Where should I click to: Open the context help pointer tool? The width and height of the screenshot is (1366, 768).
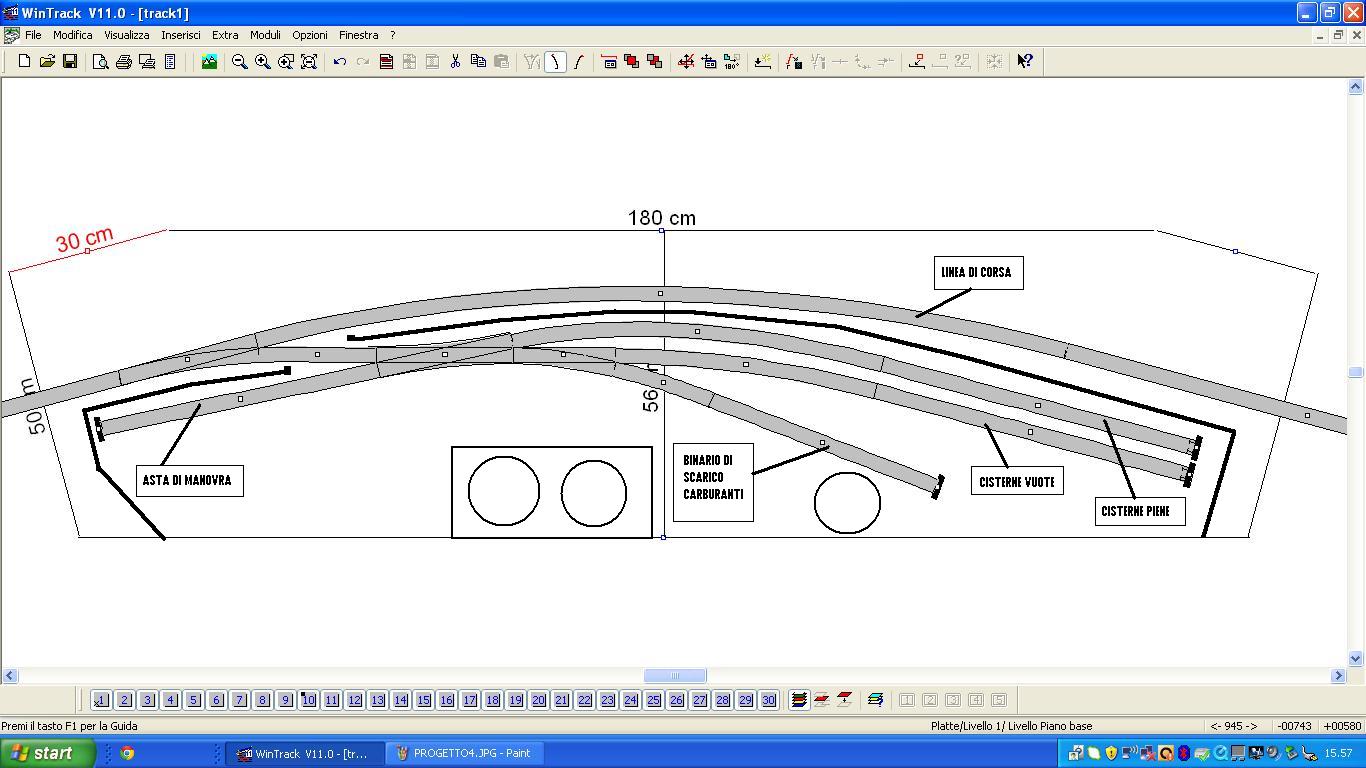pyautogui.click(x=1025, y=62)
